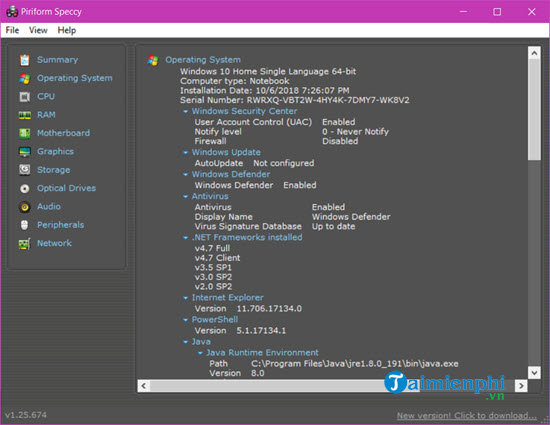Collapse Java Runtime Environment node
This screenshot has width=550, height=425.
click(x=200, y=353)
